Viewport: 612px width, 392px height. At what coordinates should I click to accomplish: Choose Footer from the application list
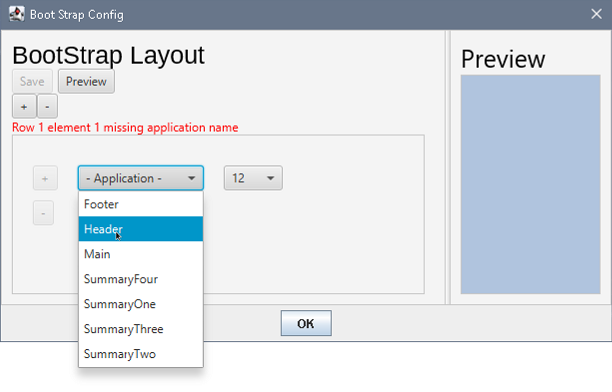(141, 204)
